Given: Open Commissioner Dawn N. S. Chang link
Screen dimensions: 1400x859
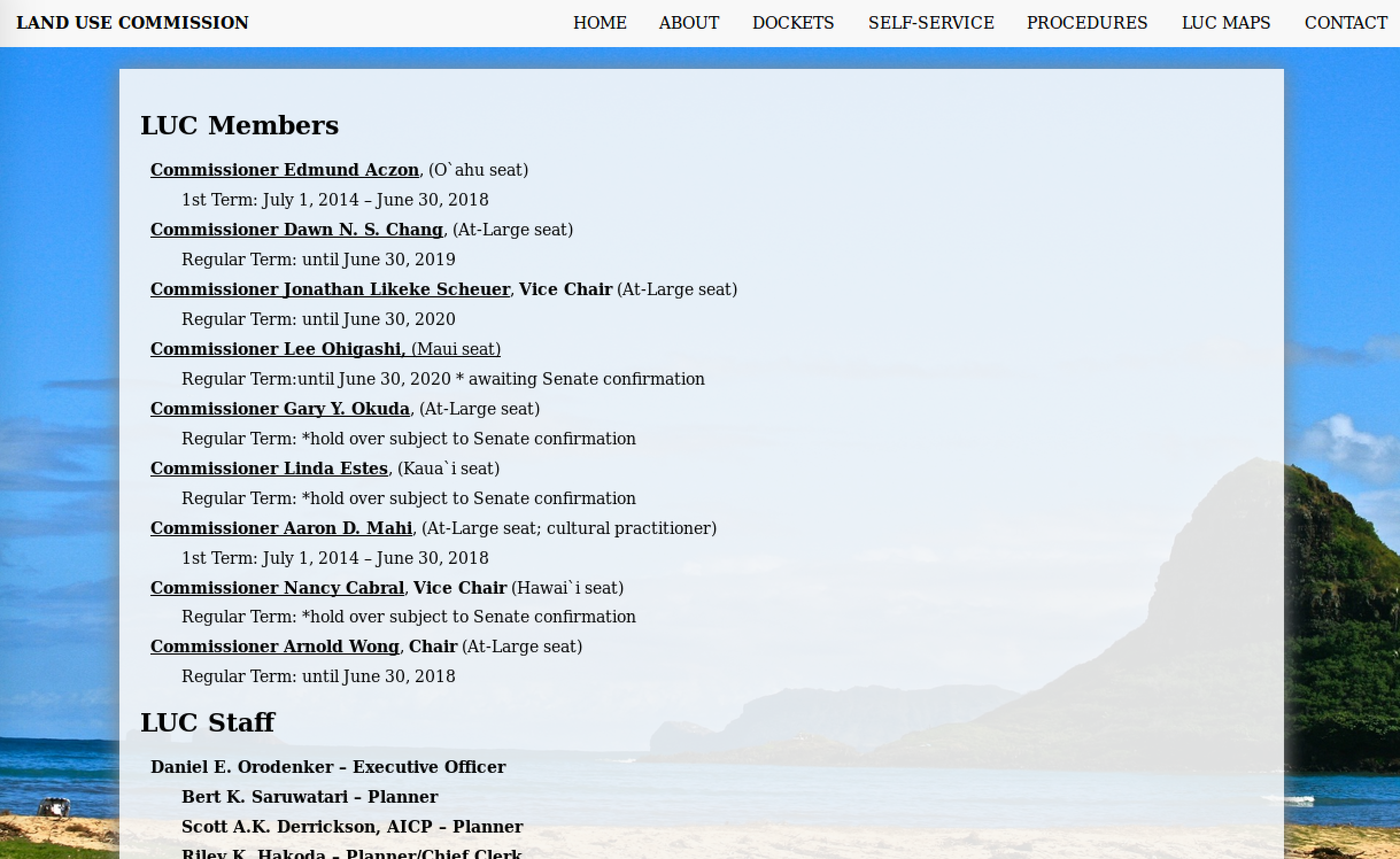Looking at the screenshot, I should (296, 230).
